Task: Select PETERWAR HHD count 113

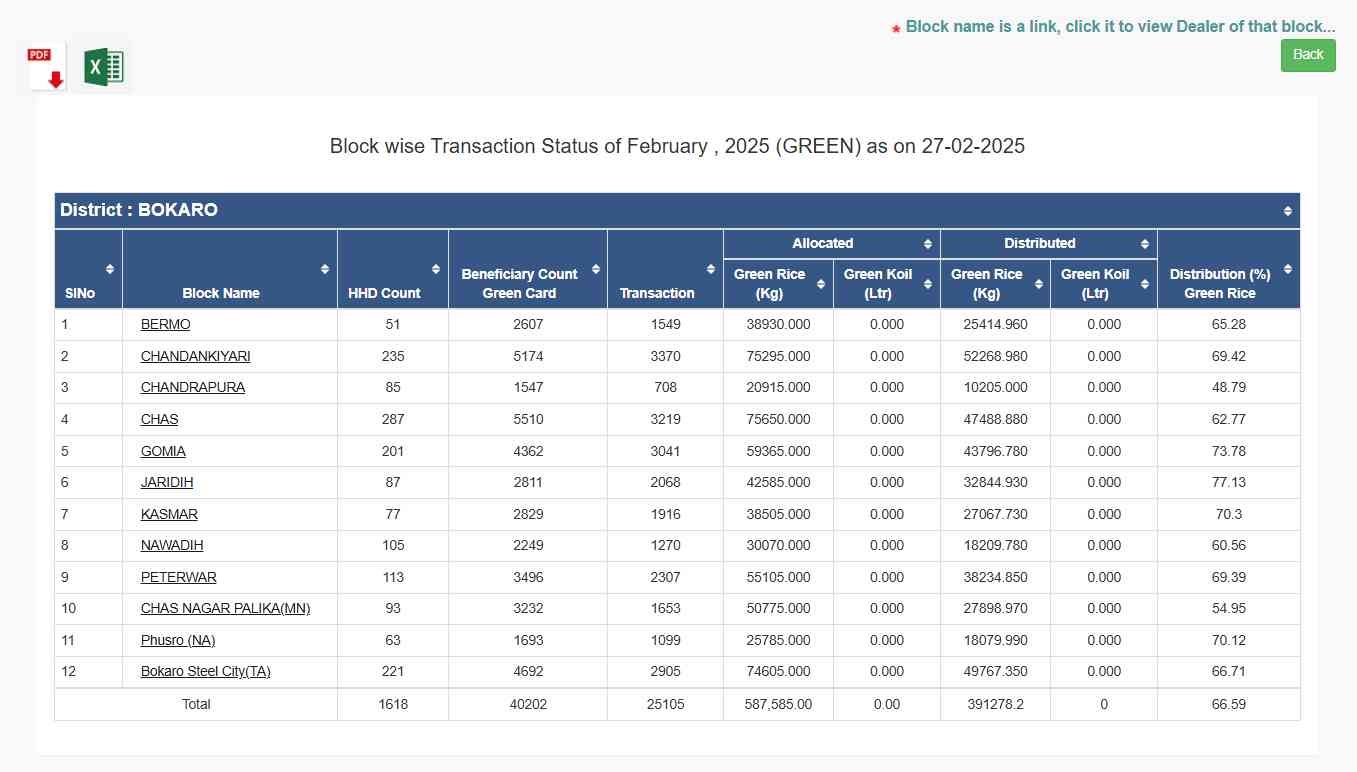Action: pyautogui.click(x=393, y=577)
